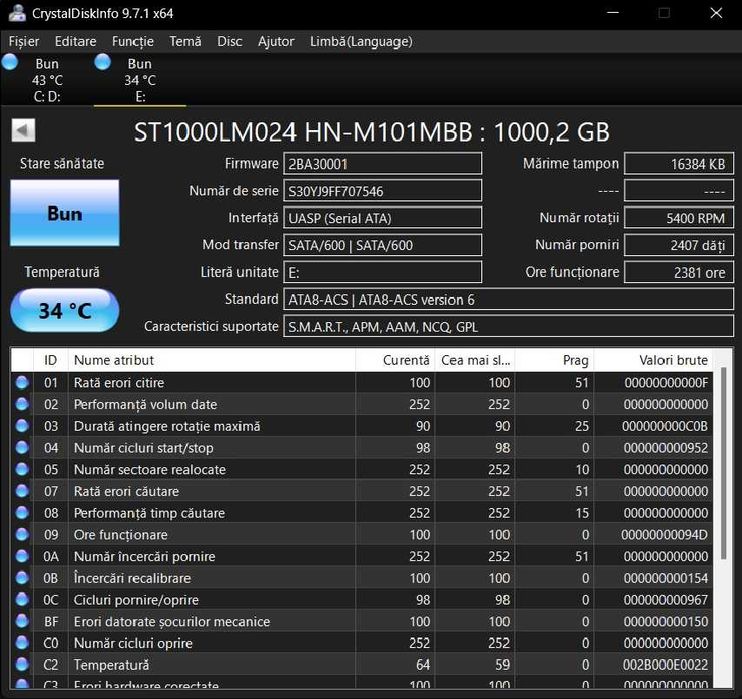Select raw value 00000000094D of Ore funcționare
Screen dimensions: 742x699
664,535
